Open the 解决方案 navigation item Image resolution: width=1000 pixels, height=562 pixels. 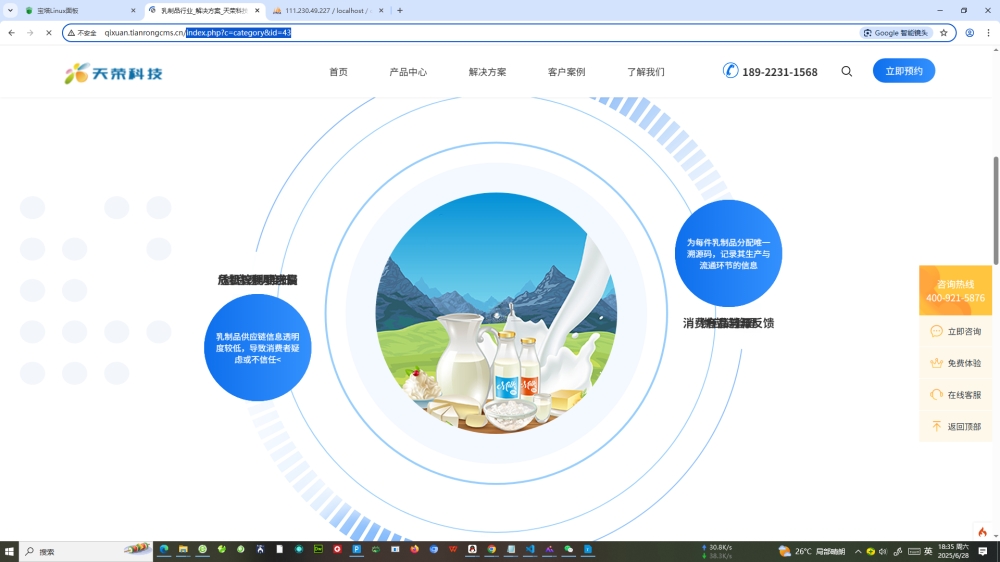click(487, 71)
